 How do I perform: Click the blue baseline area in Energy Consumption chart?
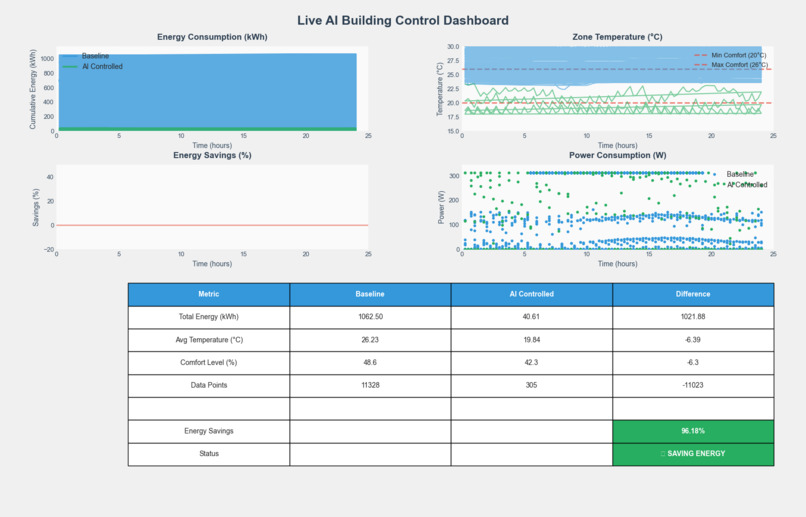(x=208, y=90)
